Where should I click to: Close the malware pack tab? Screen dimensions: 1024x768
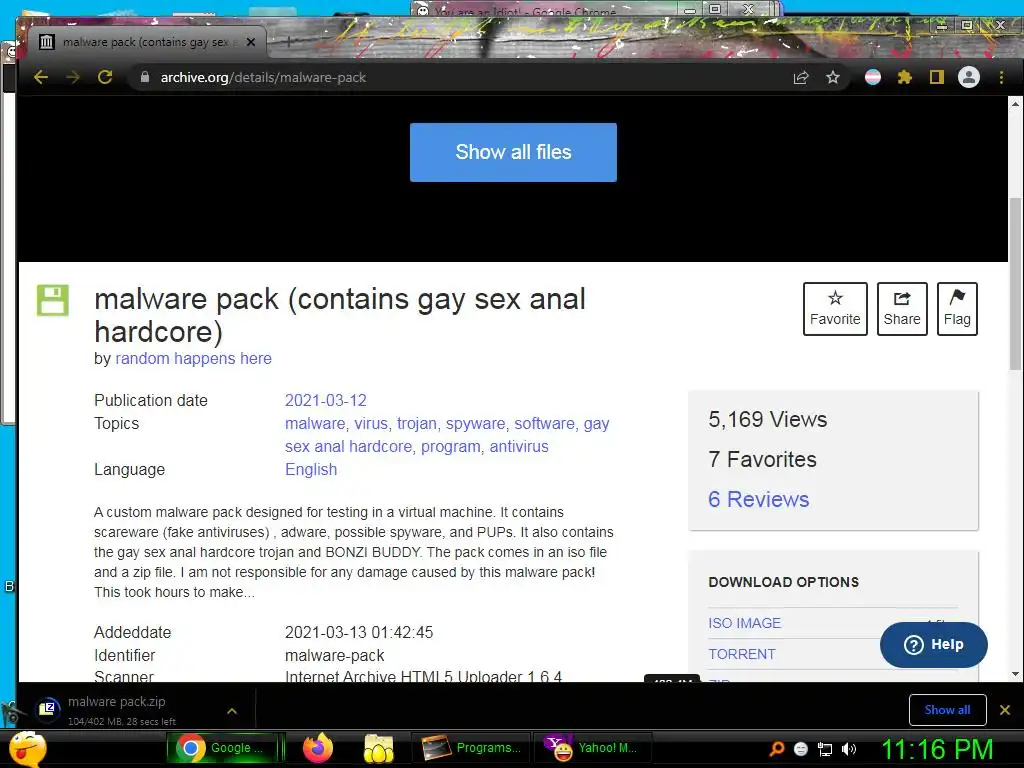[251, 42]
